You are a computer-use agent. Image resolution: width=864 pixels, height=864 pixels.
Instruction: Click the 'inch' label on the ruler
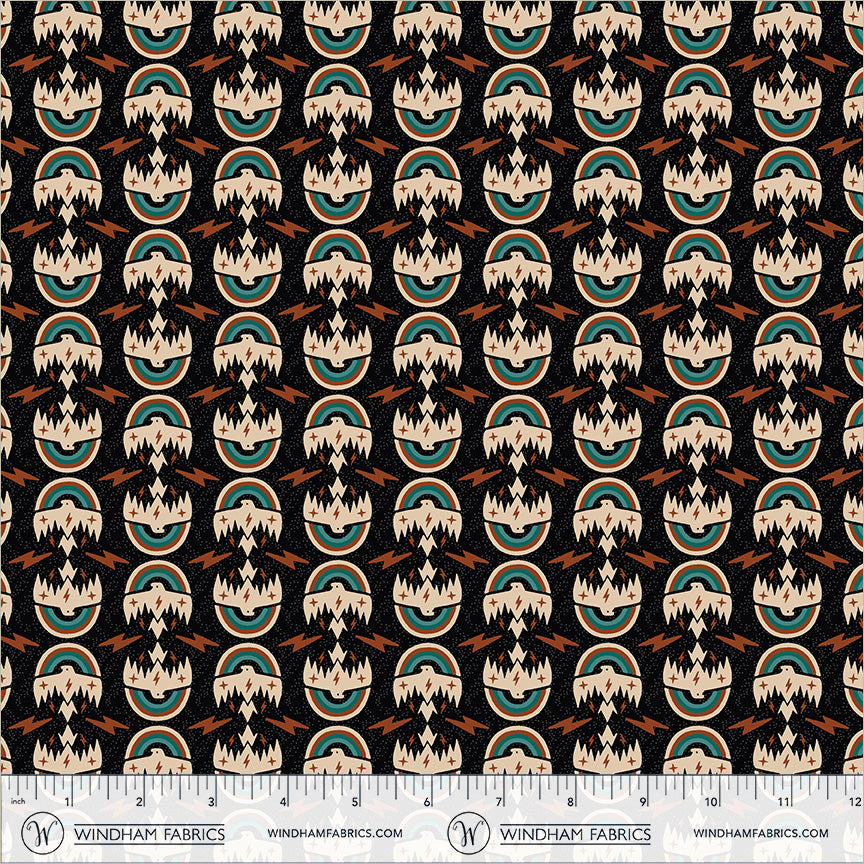[x=16, y=802]
